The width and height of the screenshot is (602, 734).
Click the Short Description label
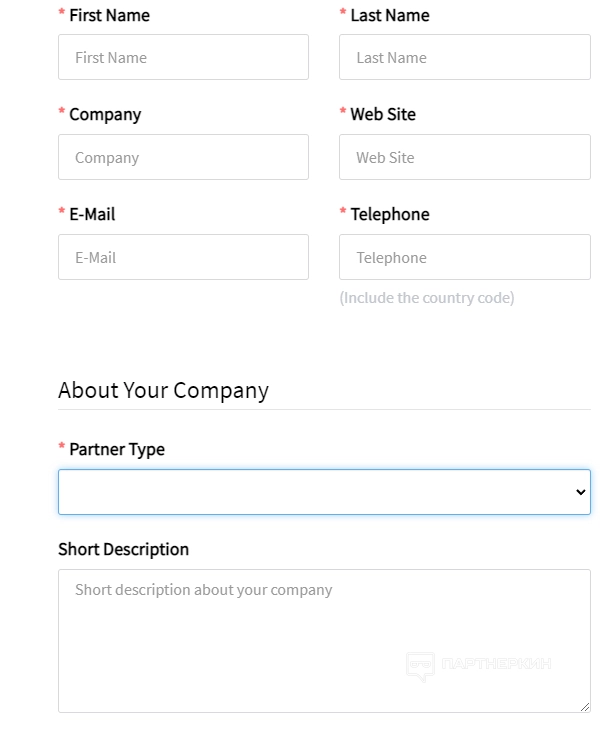point(123,549)
